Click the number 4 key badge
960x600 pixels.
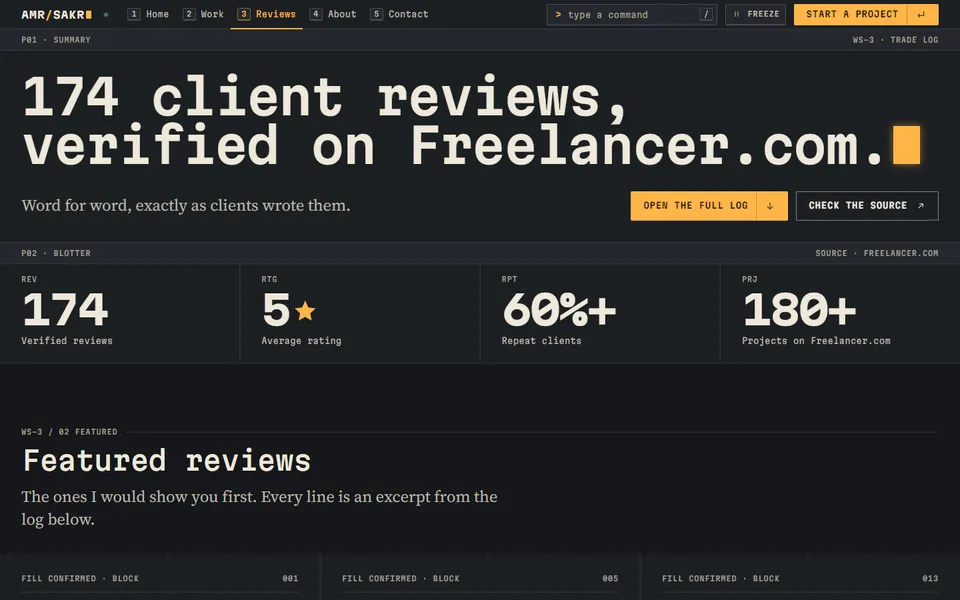point(315,14)
